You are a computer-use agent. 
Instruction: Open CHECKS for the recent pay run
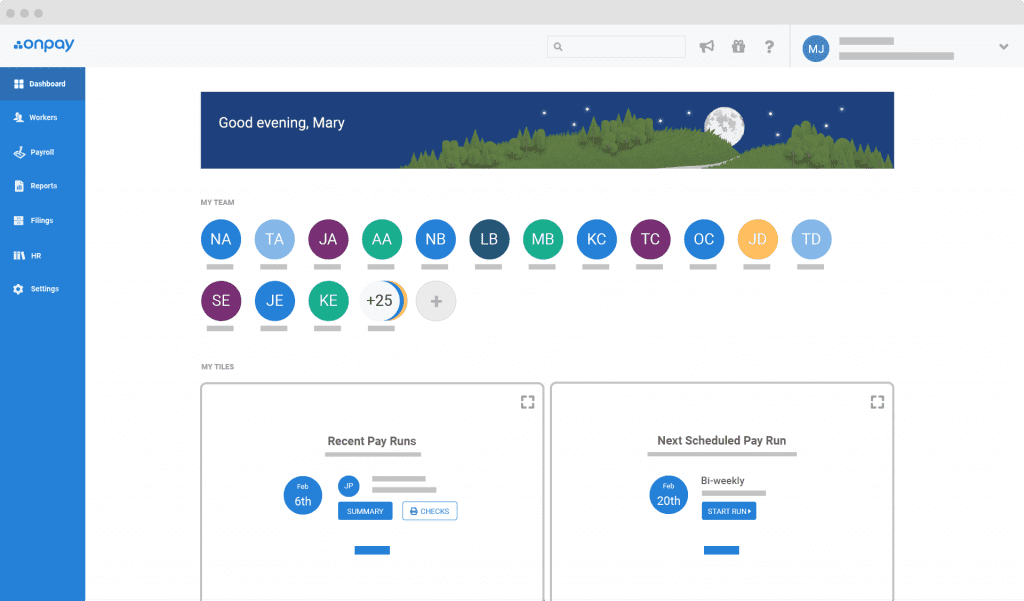tap(429, 510)
